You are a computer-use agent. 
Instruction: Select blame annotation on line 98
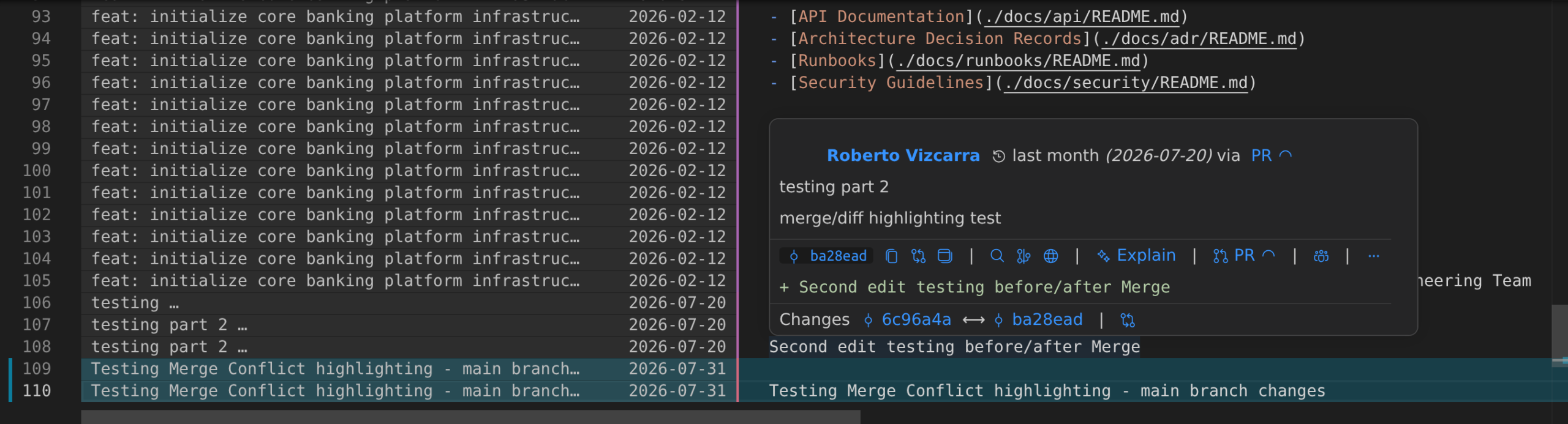409,127
